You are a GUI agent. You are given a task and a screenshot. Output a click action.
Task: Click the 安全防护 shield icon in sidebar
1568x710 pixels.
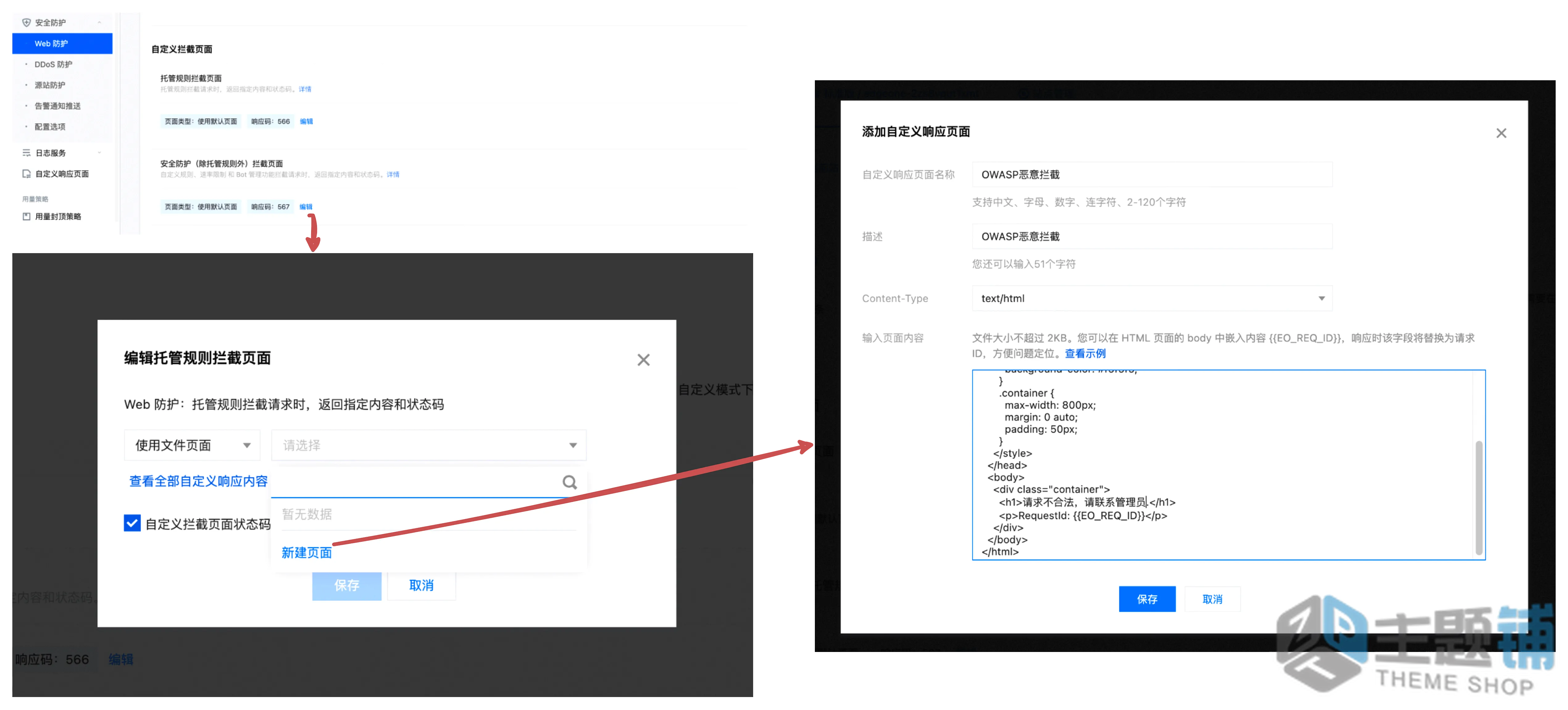(26, 23)
